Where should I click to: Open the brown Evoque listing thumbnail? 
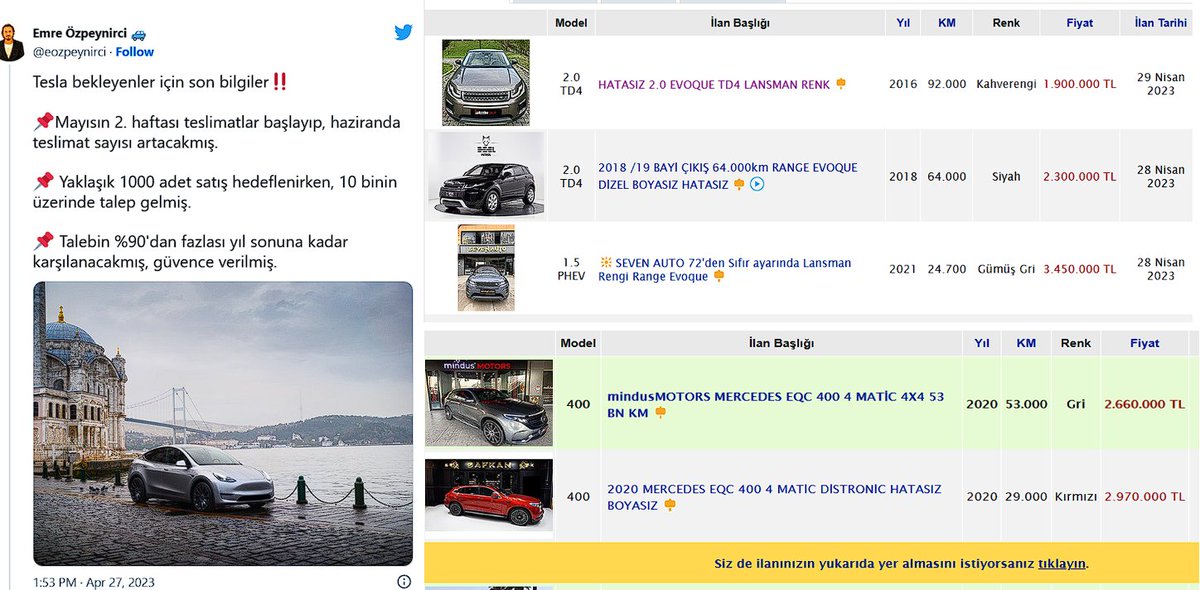coord(486,83)
